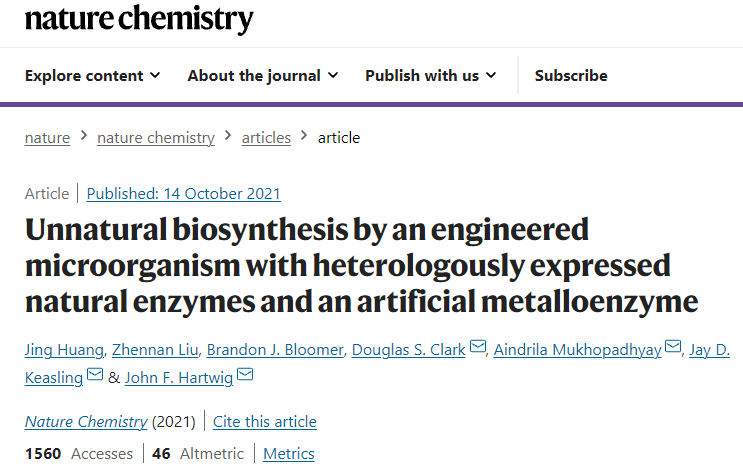
Task: Open the About the journal dropdown
Action: point(263,76)
